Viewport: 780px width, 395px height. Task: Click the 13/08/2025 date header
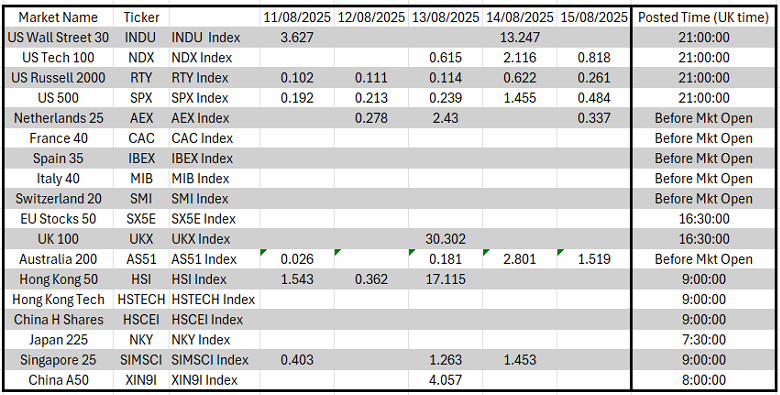coord(445,17)
